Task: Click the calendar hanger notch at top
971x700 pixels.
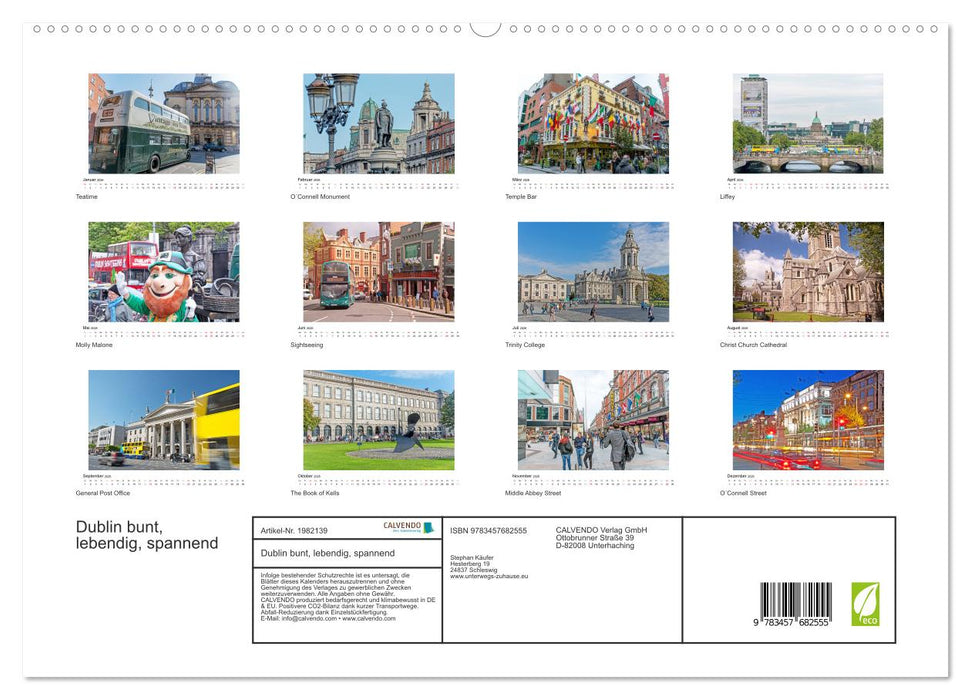Action: tap(485, 28)
